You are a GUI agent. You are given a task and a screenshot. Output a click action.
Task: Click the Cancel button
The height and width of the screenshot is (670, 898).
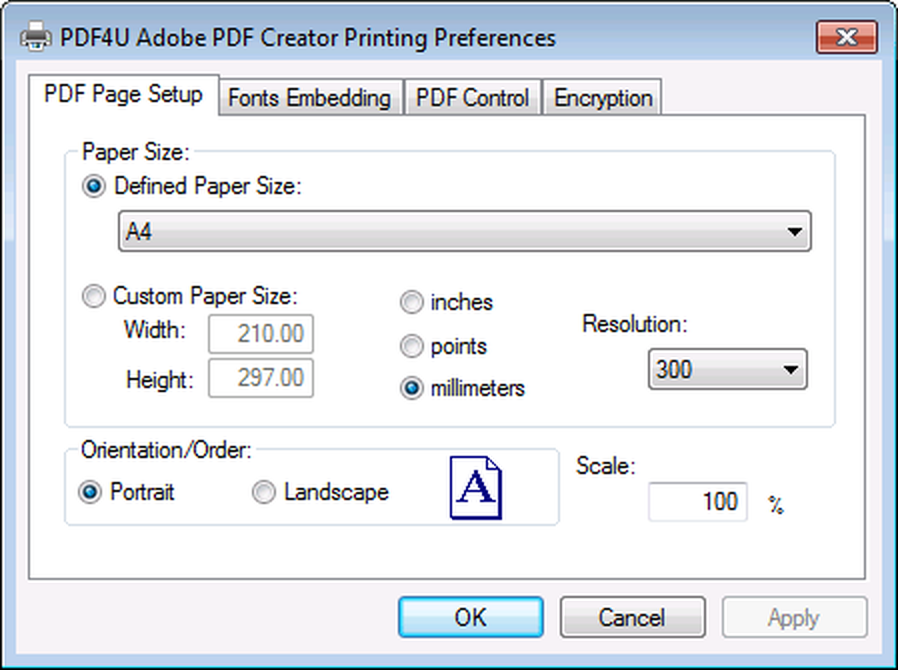pos(632,617)
